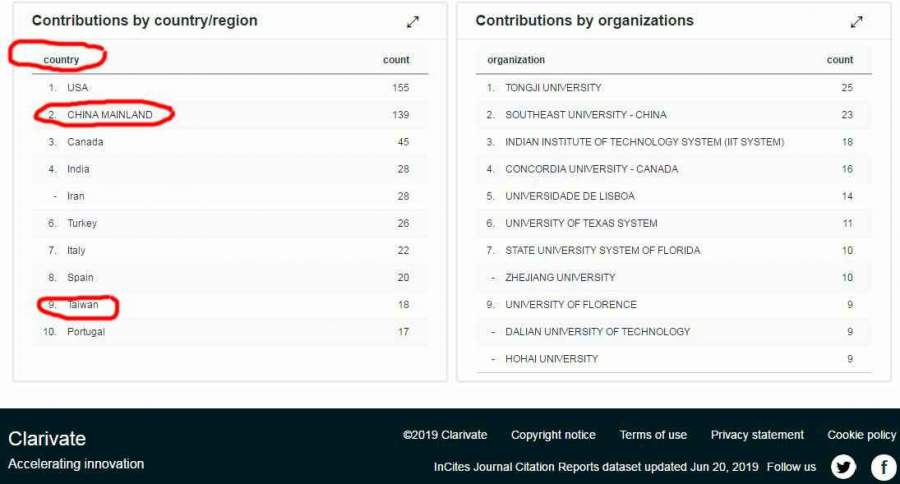The width and height of the screenshot is (900, 484).
Task: Expand the Contributions by country/region panel
Action: (x=413, y=22)
